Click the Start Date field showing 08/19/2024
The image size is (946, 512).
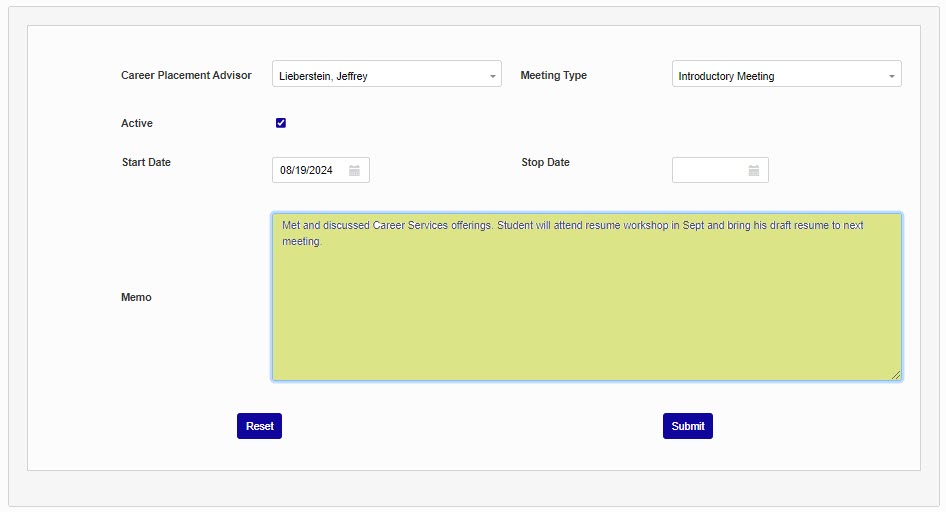pos(308,170)
